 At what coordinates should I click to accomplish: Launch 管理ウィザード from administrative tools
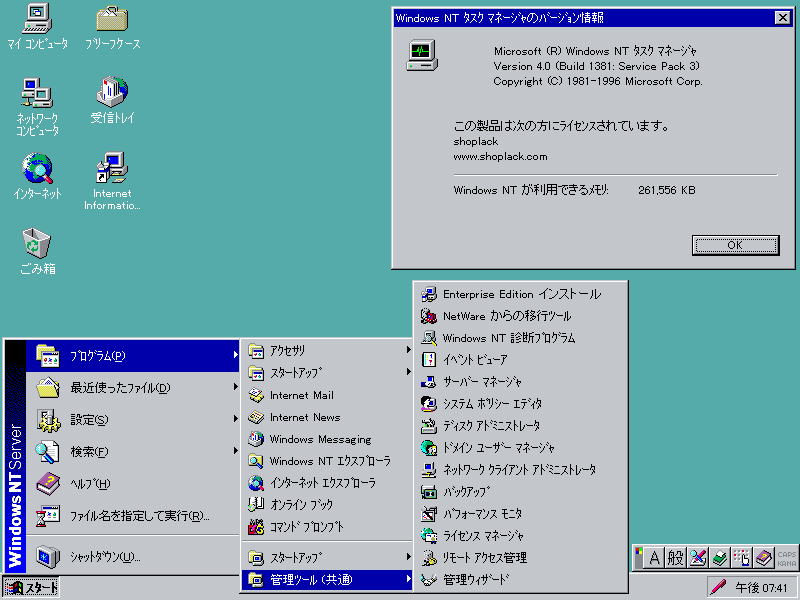[520, 580]
